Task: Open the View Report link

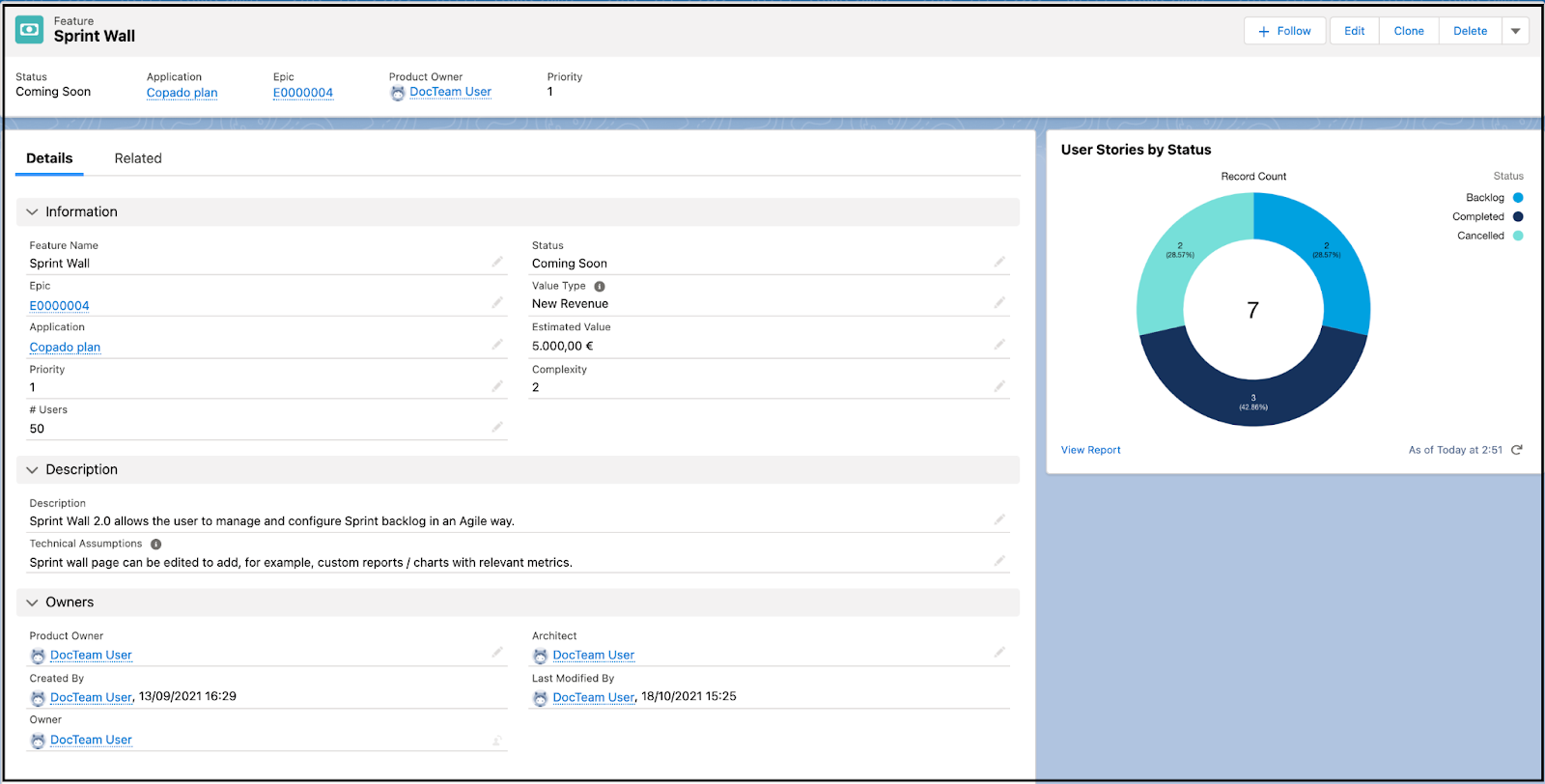Action: [1090, 450]
